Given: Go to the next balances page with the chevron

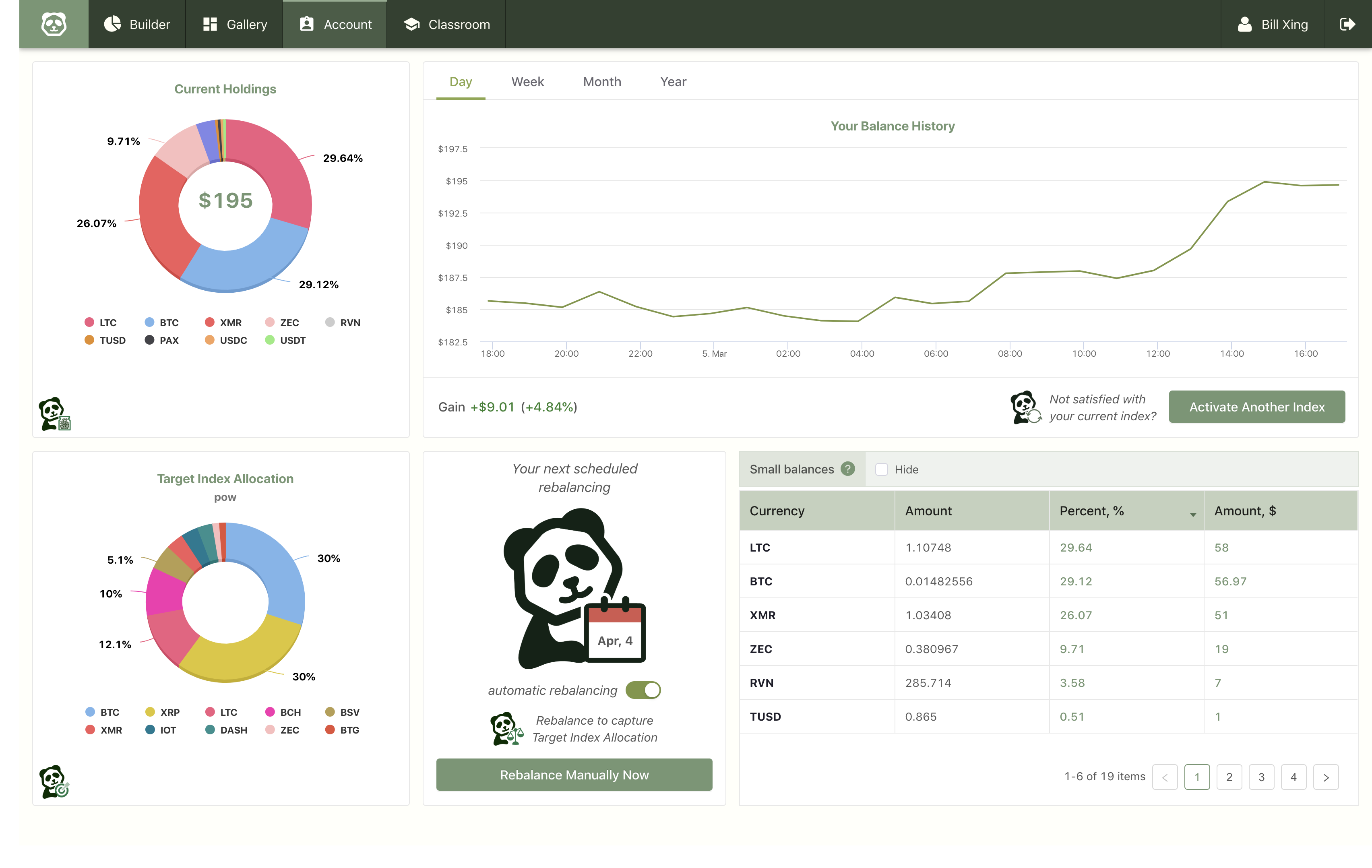Looking at the screenshot, I should (x=1326, y=777).
